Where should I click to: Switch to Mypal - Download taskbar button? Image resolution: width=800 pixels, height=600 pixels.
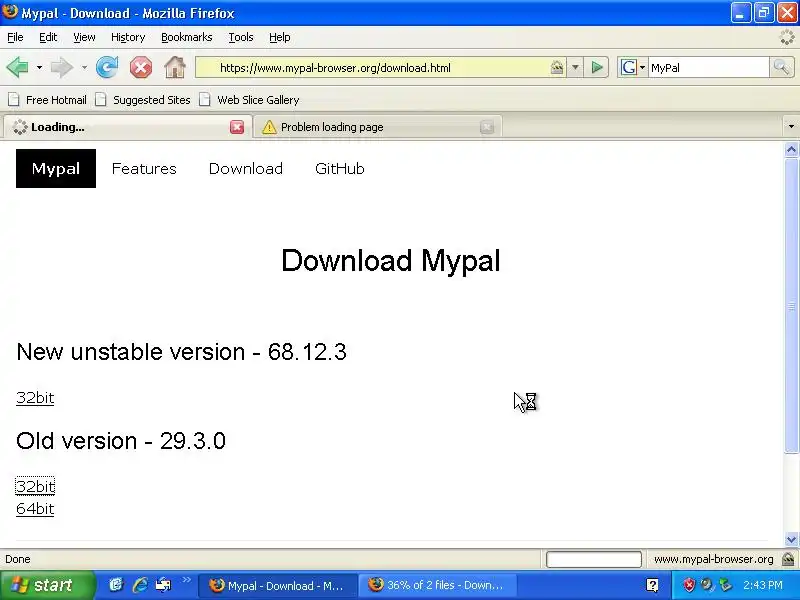click(277, 585)
